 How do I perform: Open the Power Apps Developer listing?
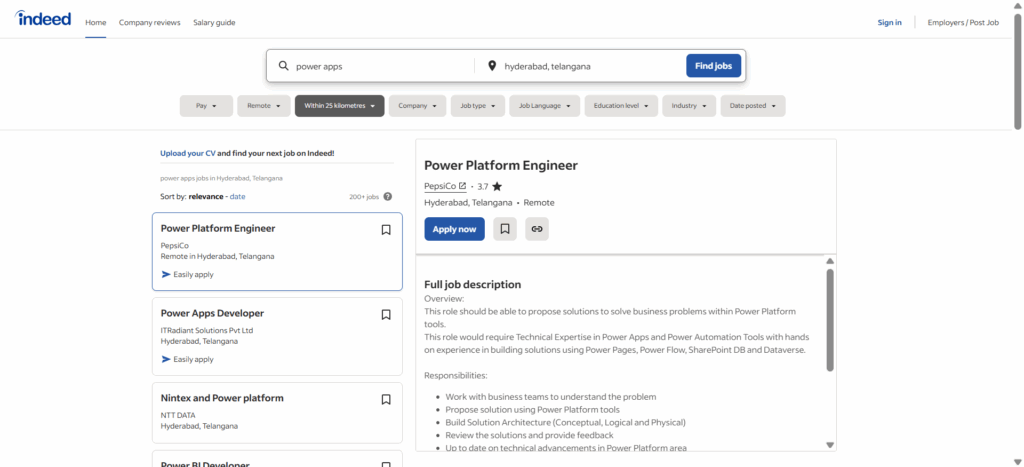coord(212,314)
